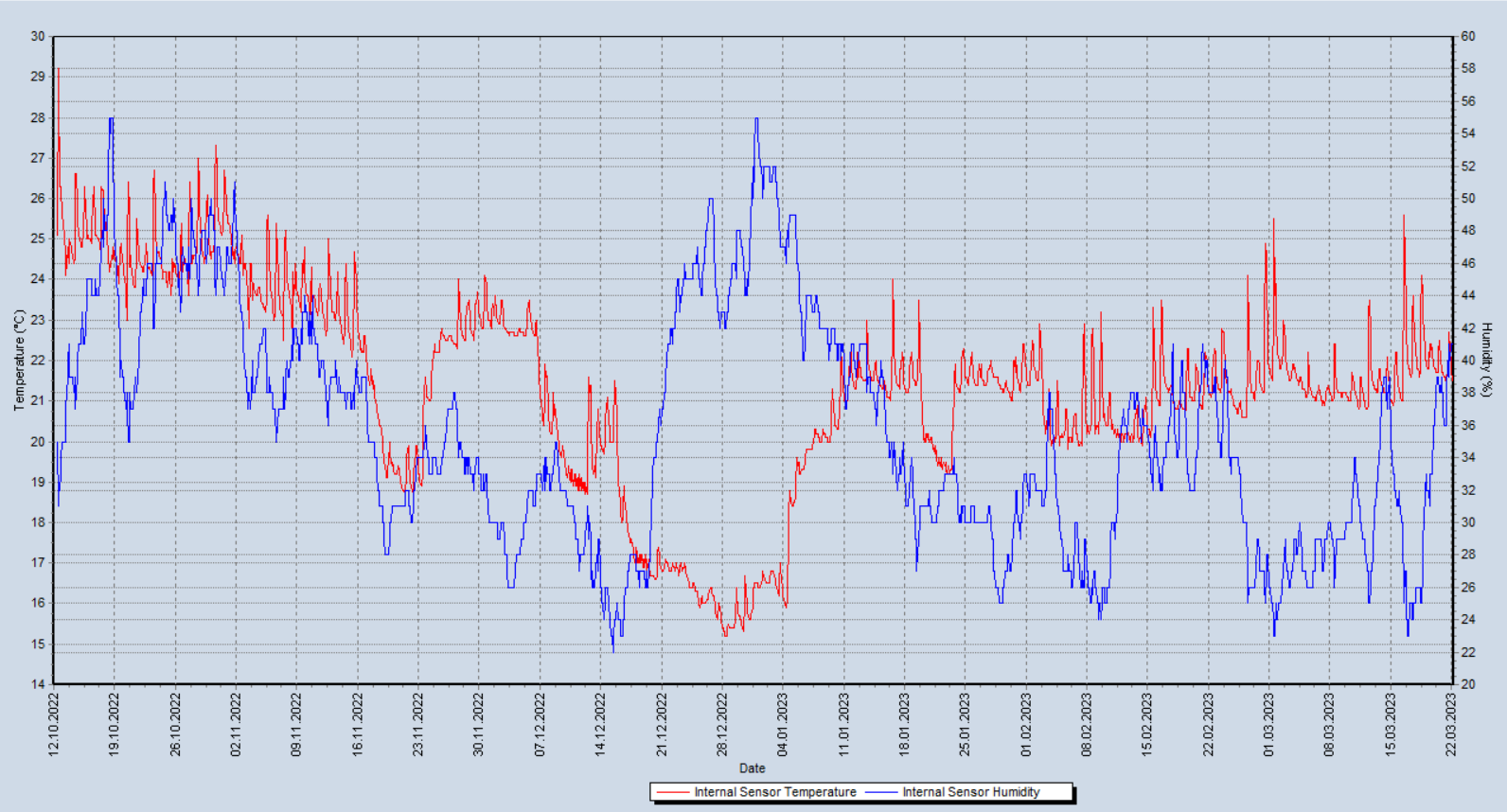
Task: Select the 01.03.2023 date tick label
Action: click(x=1268, y=724)
